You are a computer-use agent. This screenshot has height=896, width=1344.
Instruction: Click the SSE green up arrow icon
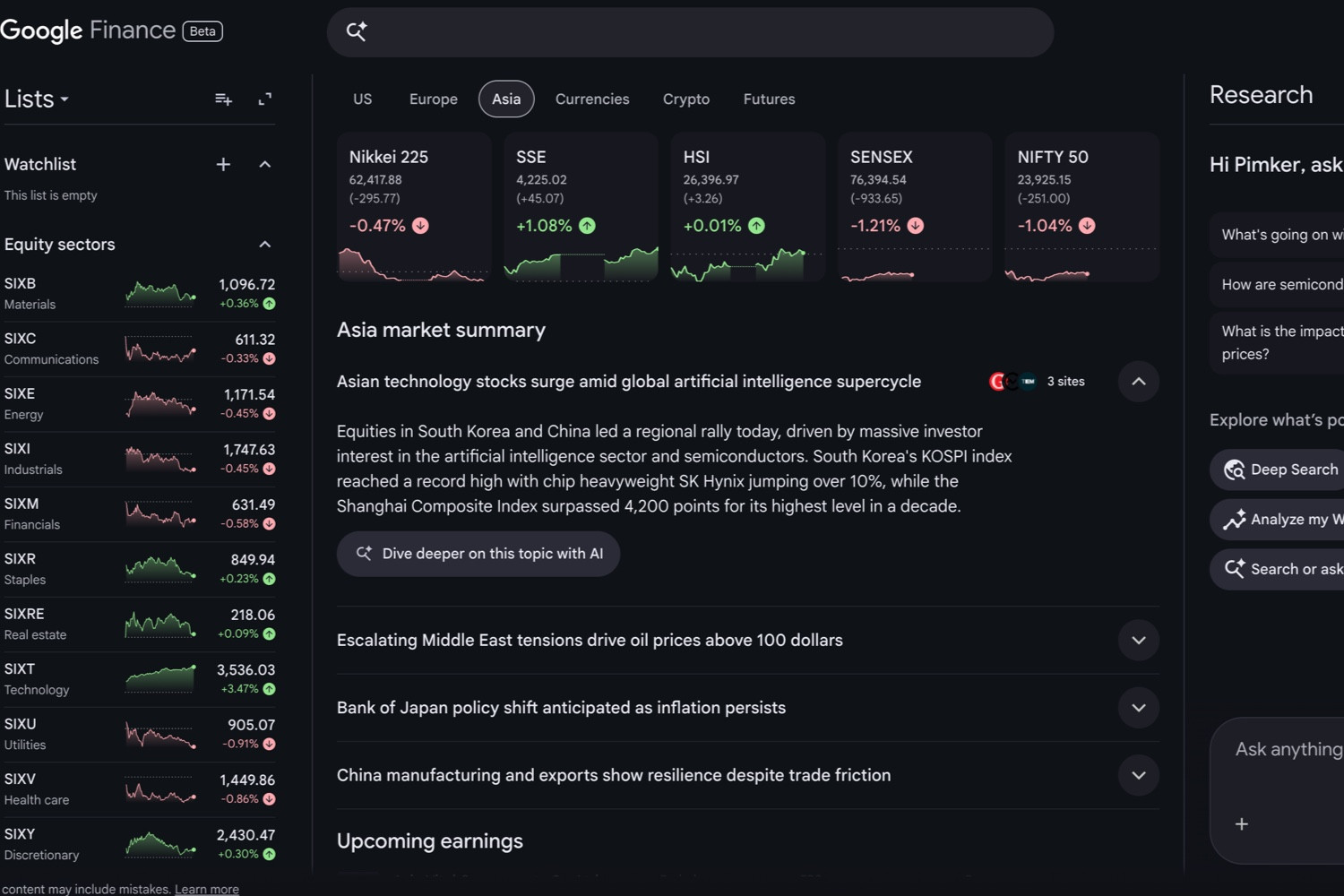coord(587,226)
